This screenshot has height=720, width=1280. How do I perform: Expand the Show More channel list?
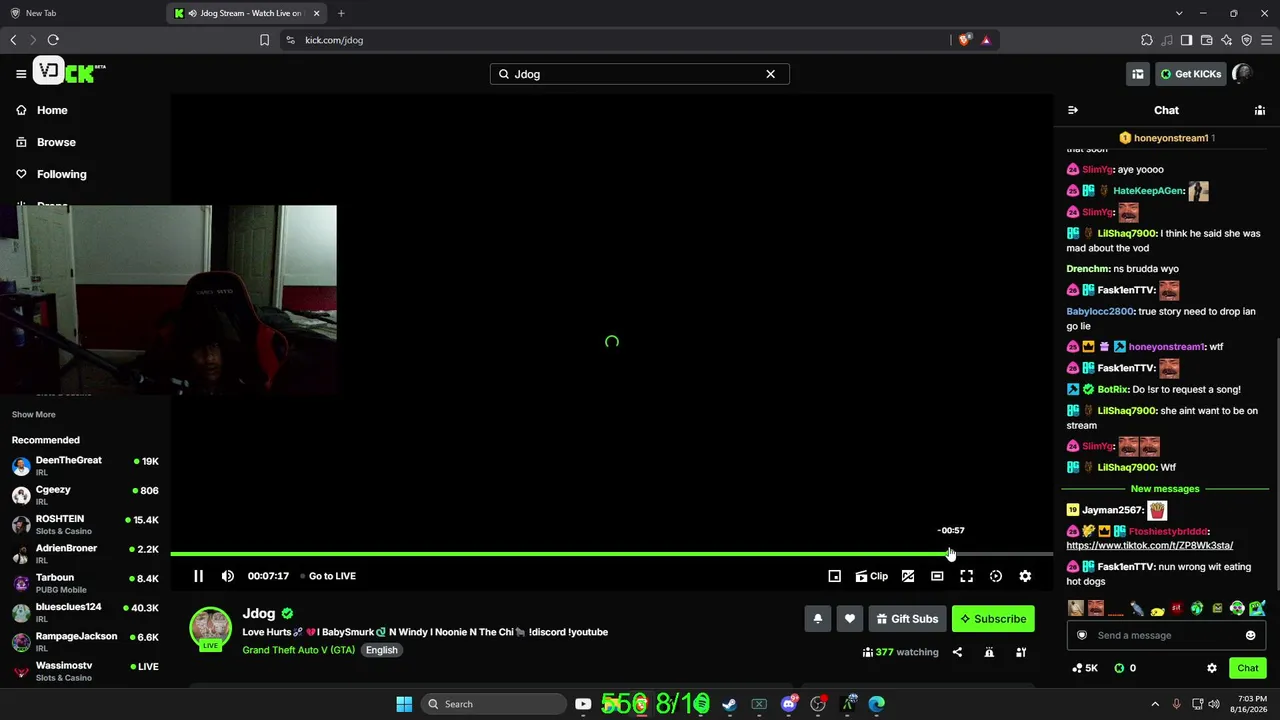[34, 414]
